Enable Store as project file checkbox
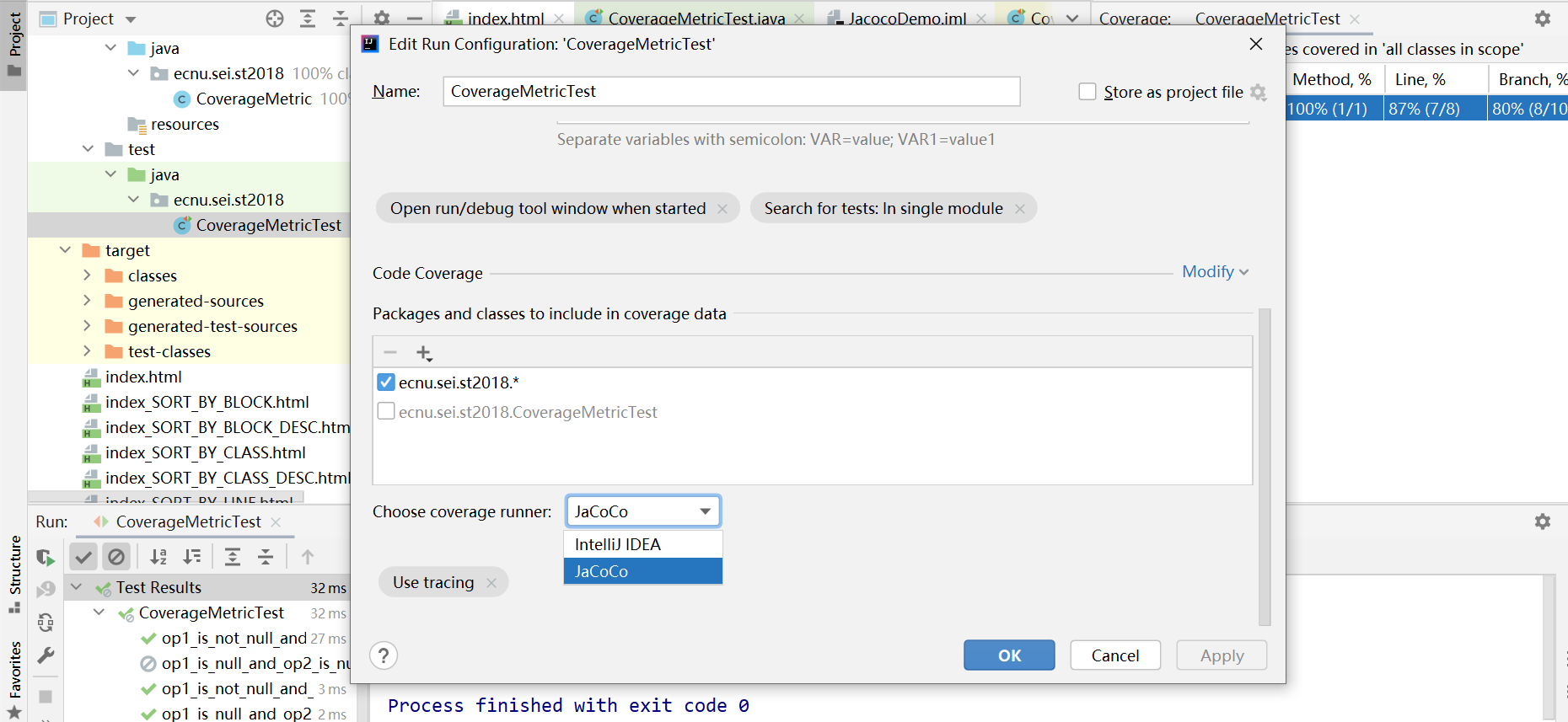The width and height of the screenshot is (1568, 722). (x=1087, y=92)
